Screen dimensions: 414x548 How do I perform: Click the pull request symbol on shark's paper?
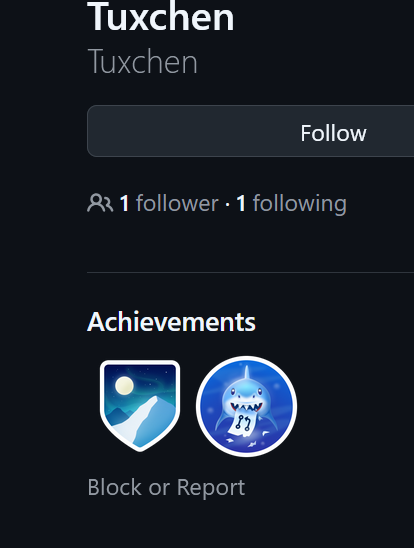coord(243,422)
